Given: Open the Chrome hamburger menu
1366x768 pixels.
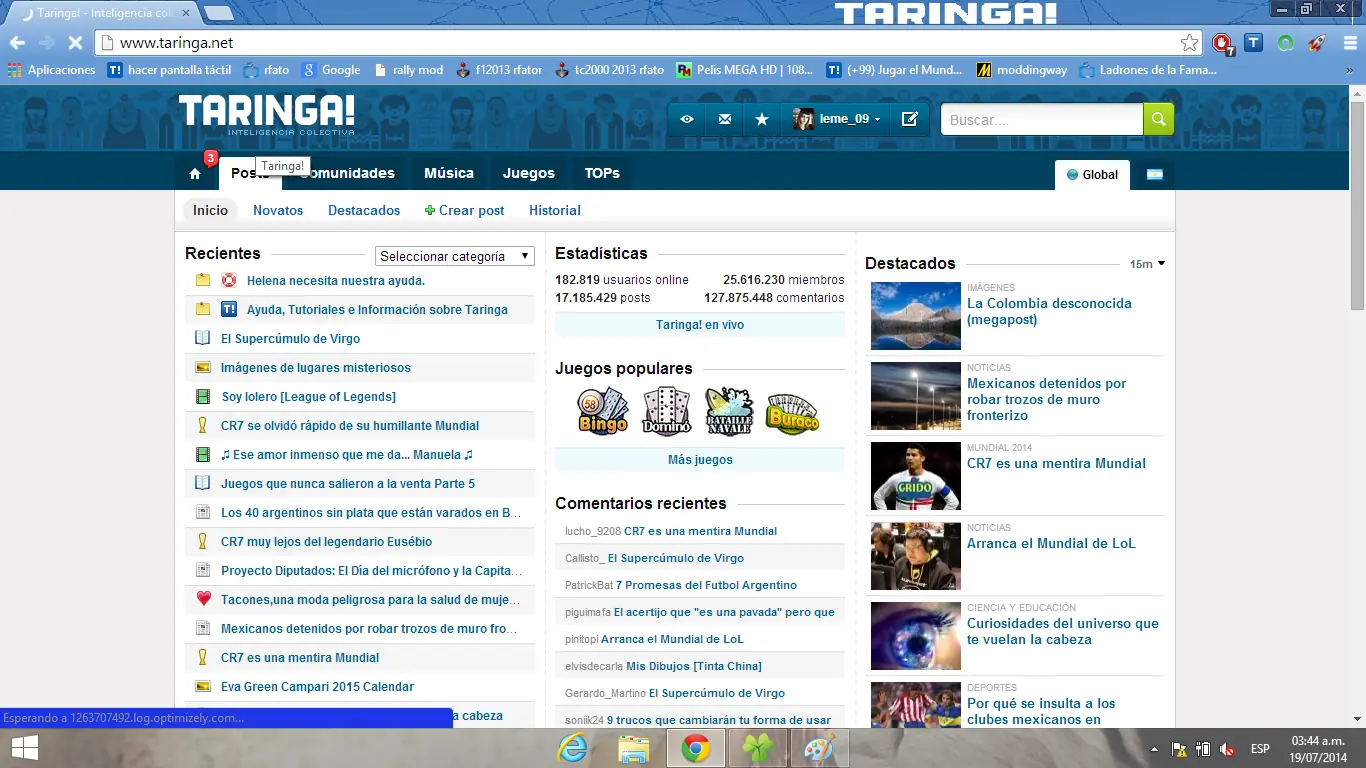Looking at the screenshot, I should point(1348,43).
